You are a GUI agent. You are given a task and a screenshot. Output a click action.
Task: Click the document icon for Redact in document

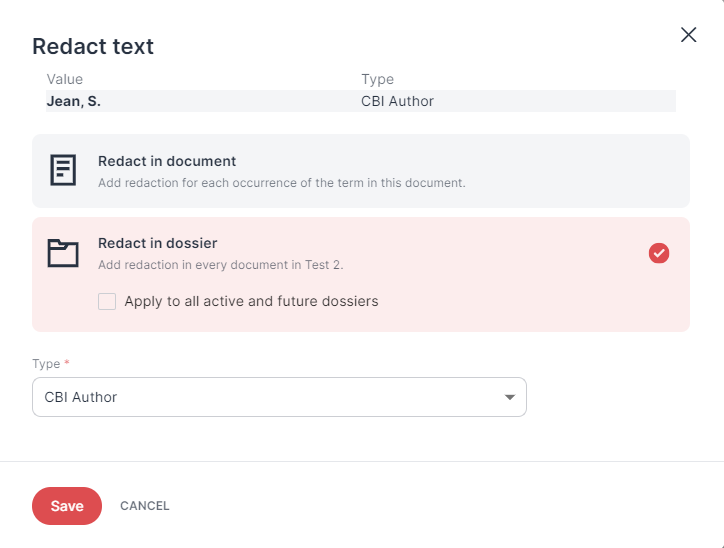click(63, 170)
